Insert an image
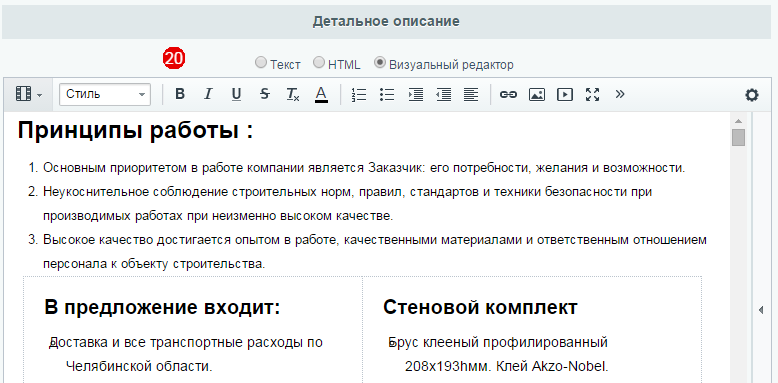Screen dimensions: 778x383 536,94
